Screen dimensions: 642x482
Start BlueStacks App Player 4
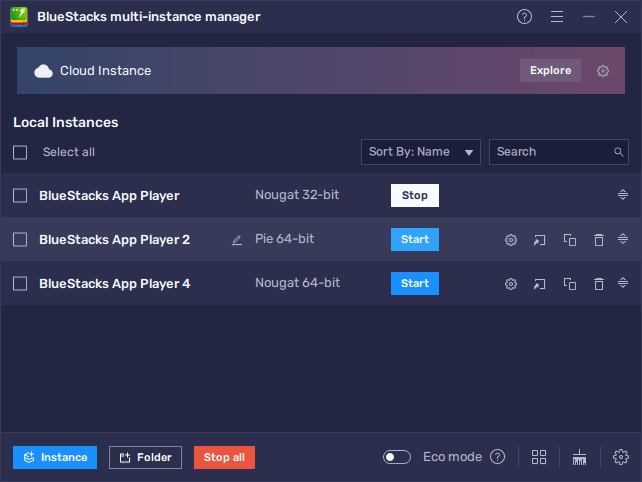point(415,283)
